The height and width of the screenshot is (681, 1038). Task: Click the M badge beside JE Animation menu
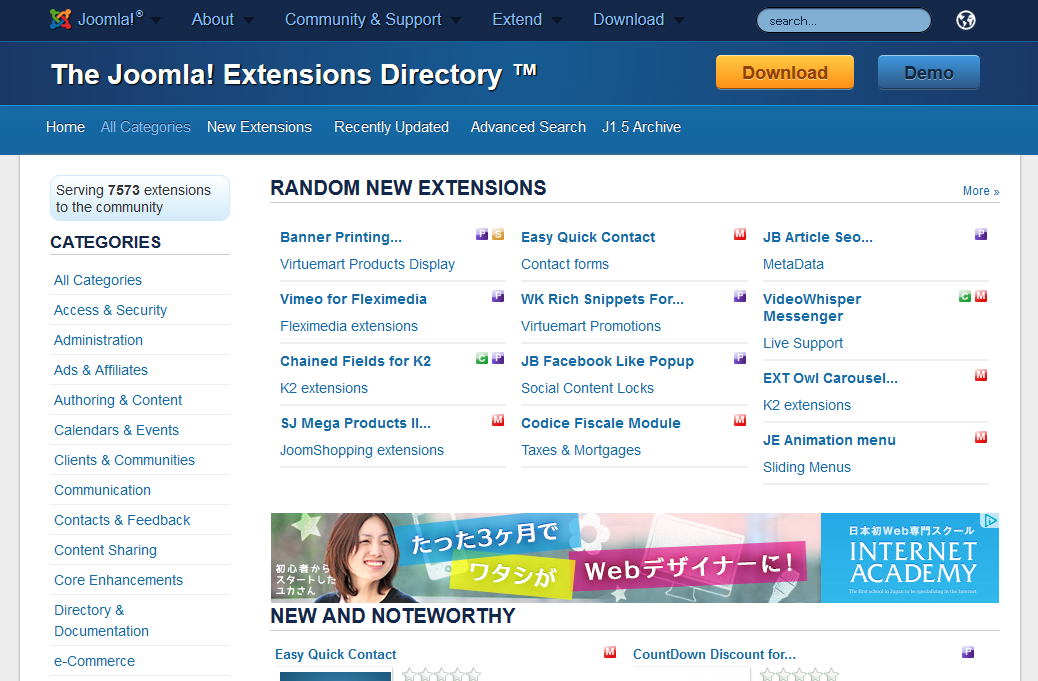pyautogui.click(x=981, y=437)
